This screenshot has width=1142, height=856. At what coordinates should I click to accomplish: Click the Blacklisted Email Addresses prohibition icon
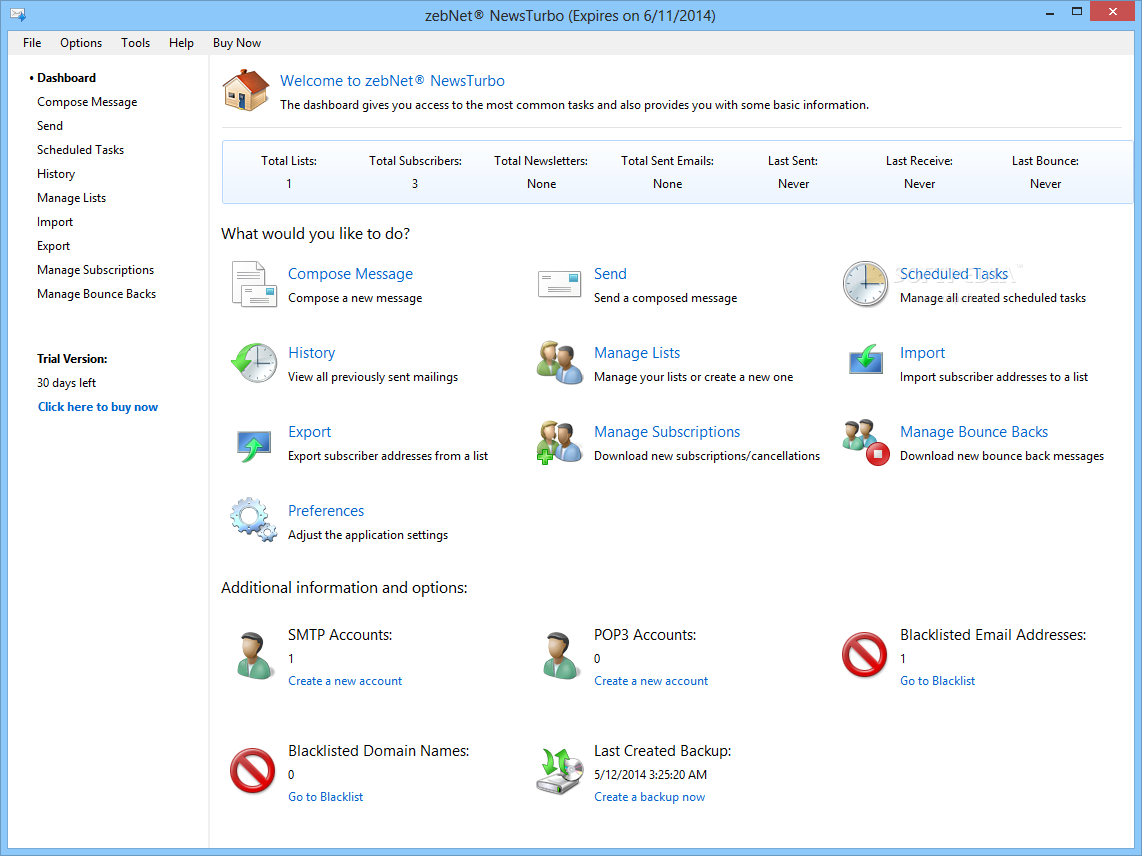(865, 654)
